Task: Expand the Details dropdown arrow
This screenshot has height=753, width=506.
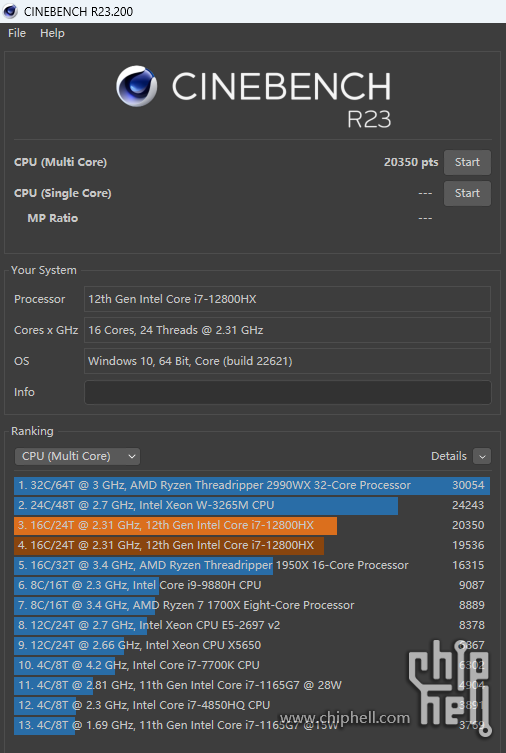Action: 482,456
